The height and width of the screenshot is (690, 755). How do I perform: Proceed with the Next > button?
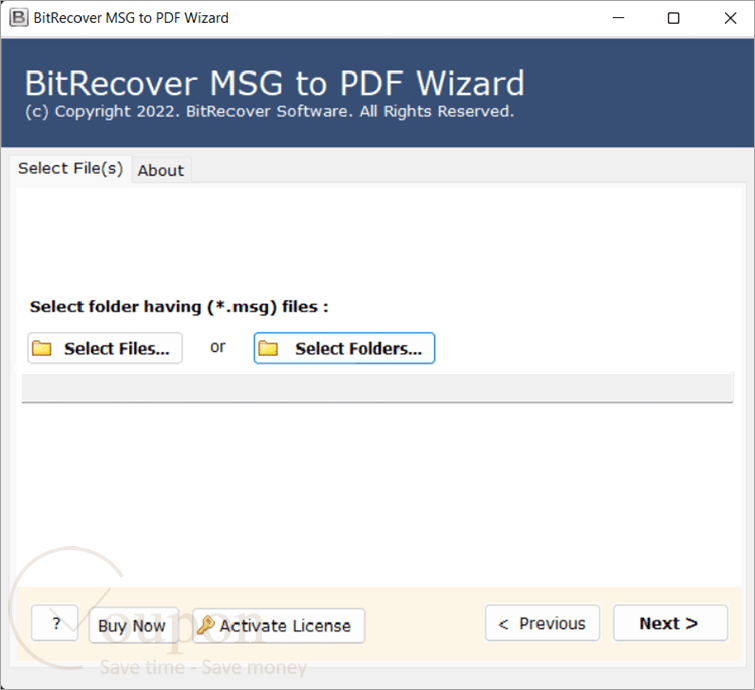pyautogui.click(x=670, y=623)
